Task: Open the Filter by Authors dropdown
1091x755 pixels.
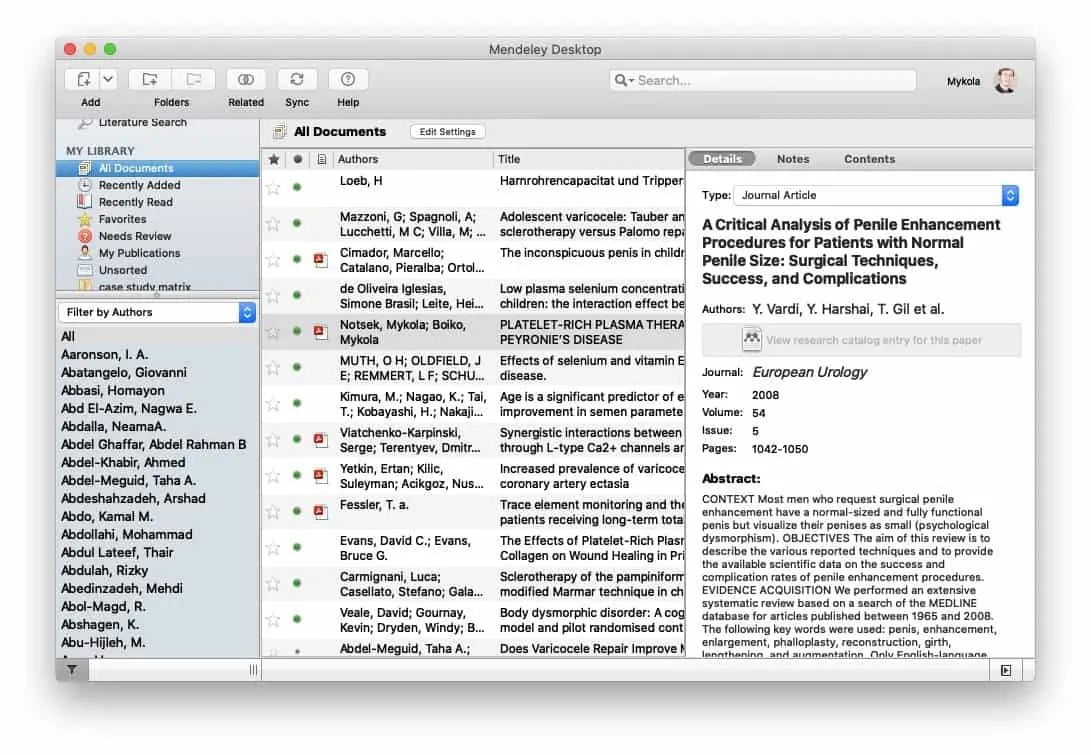Action: [158, 312]
